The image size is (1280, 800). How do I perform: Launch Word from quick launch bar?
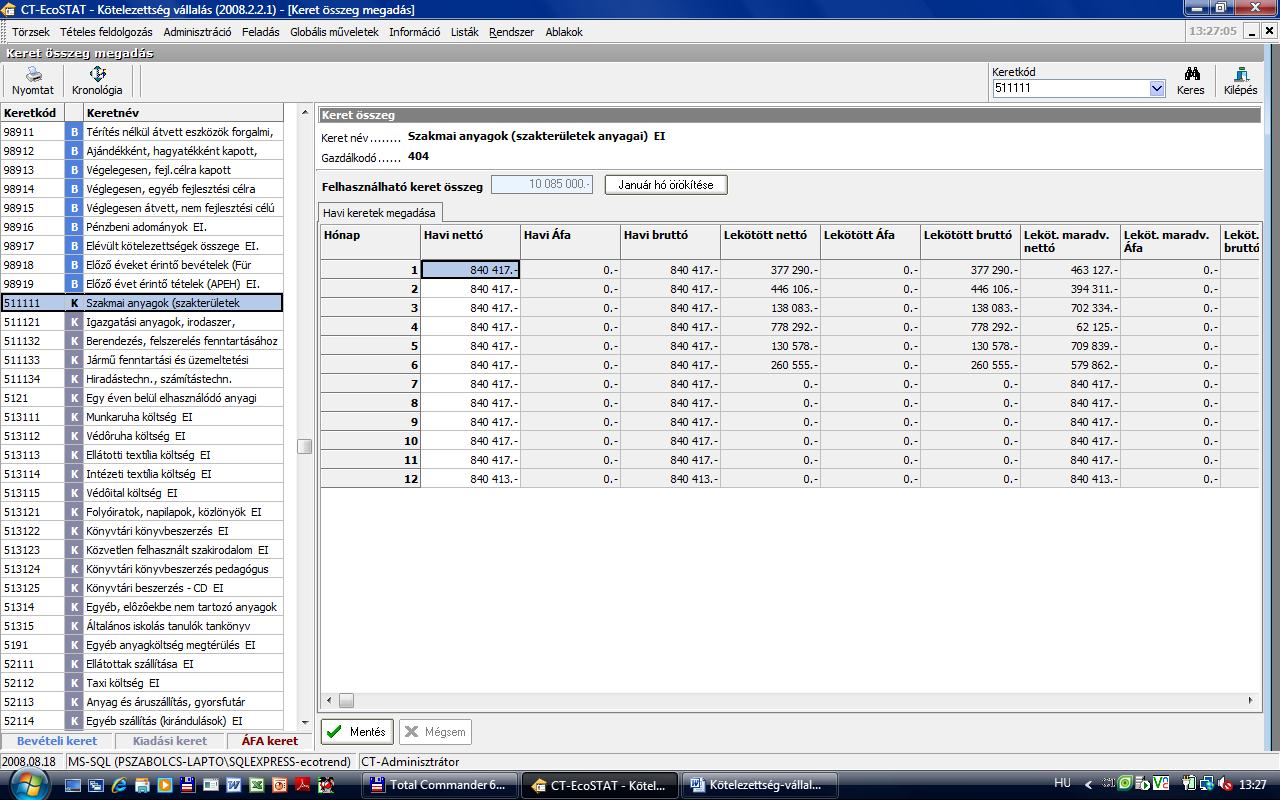(x=232, y=785)
